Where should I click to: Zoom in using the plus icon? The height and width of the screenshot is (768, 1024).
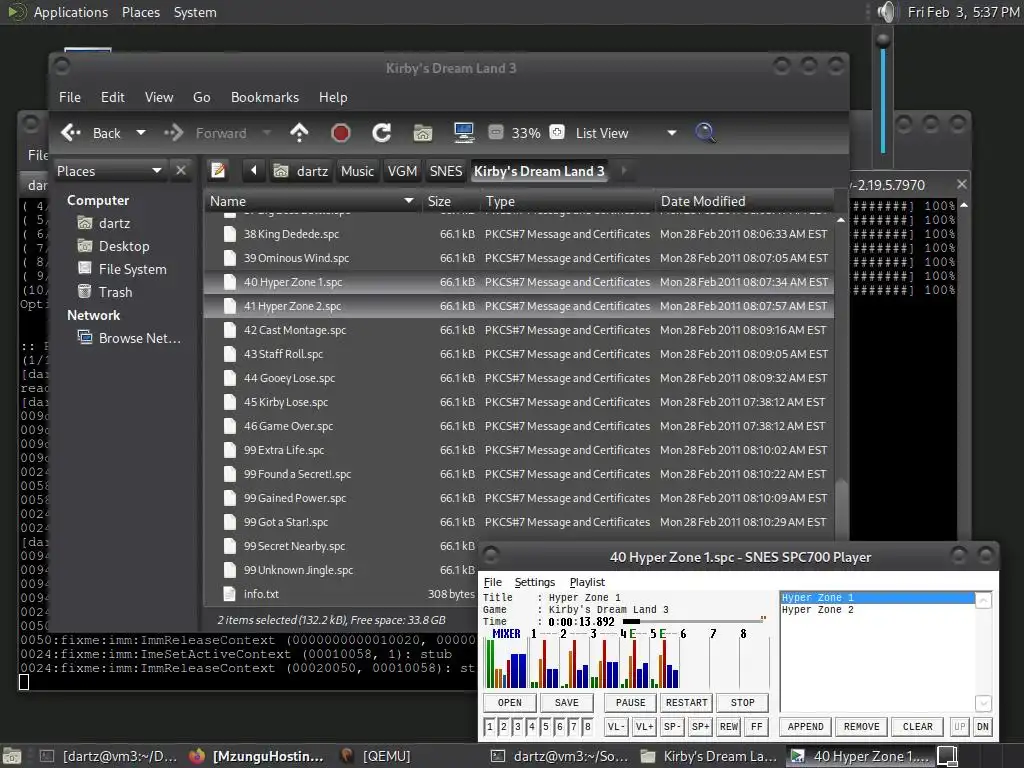pos(557,133)
